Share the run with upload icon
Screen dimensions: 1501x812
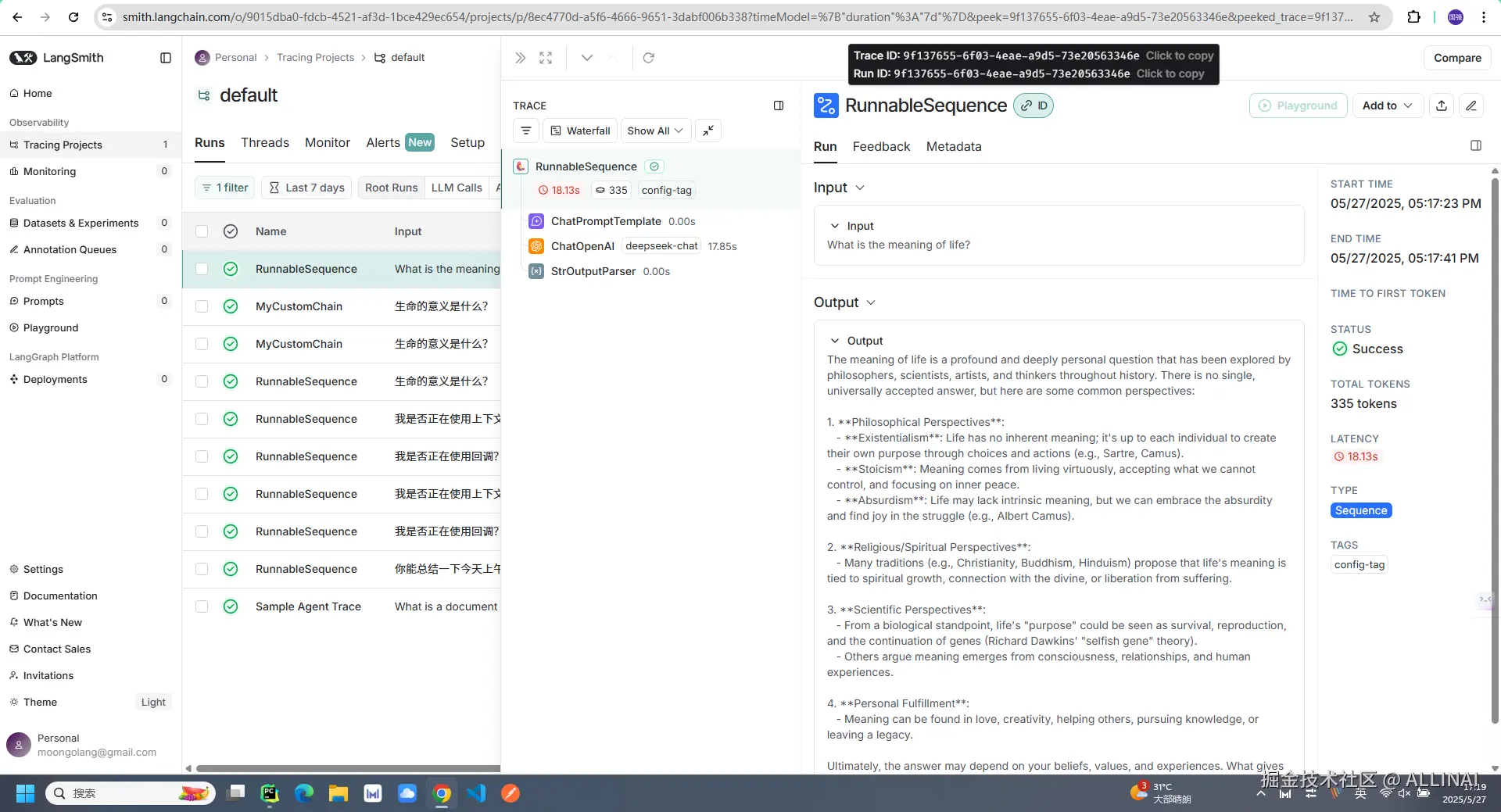pyautogui.click(x=1442, y=106)
